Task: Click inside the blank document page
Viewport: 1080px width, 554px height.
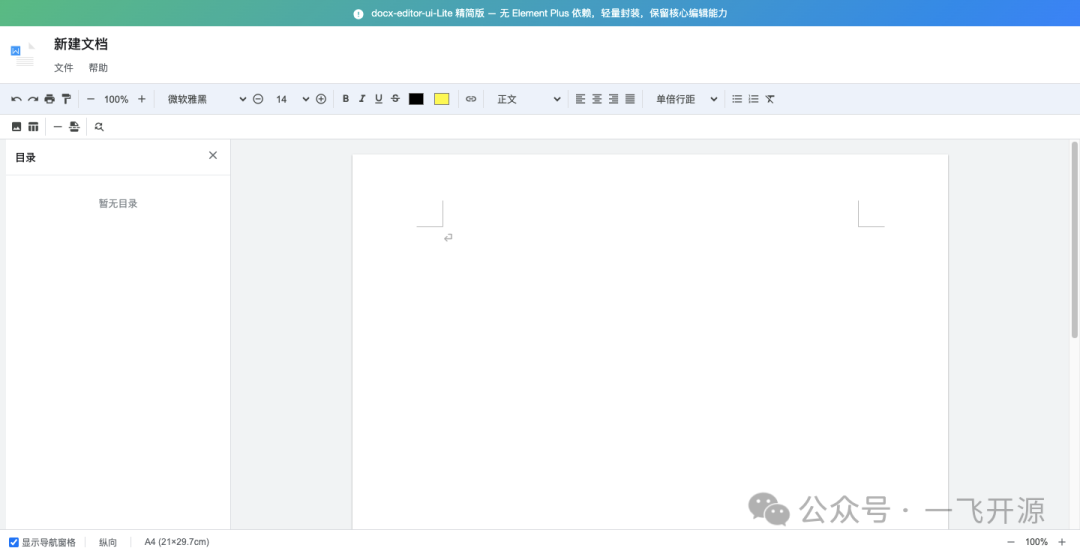Action: 650,342
